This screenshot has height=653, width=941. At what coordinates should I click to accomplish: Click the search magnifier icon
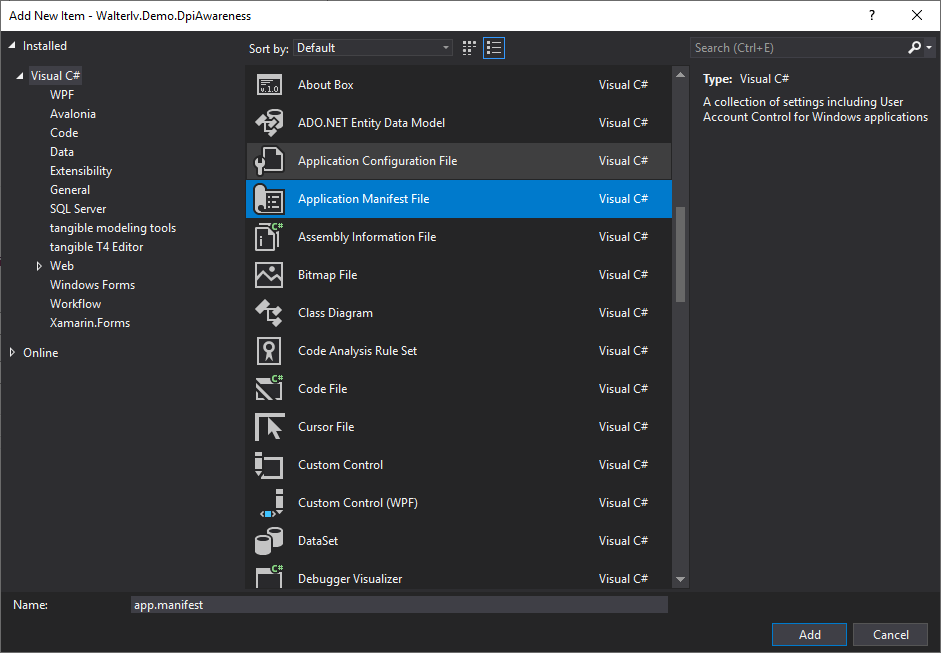point(914,47)
